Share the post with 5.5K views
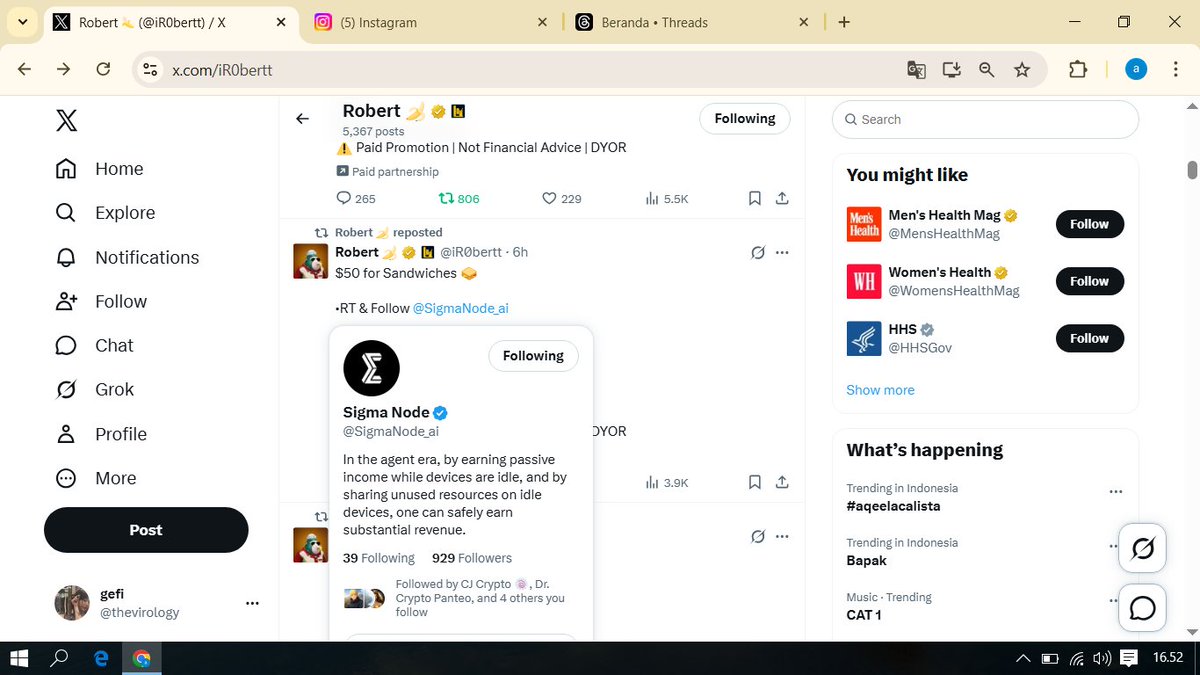The width and height of the screenshot is (1200, 675). [x=782, y=198]
